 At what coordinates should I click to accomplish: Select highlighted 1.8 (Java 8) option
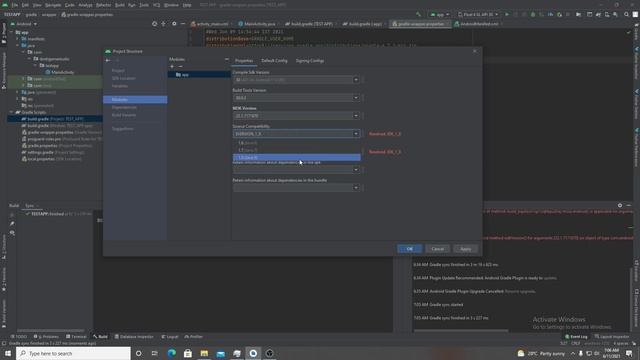[x=297, y=158]
